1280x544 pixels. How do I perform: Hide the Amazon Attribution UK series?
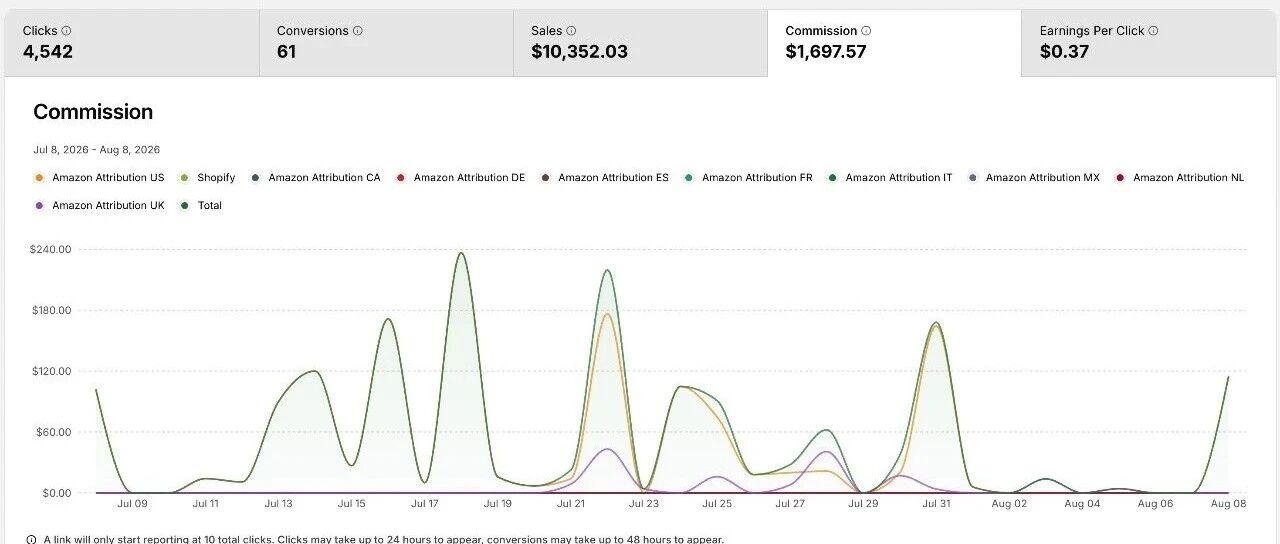[x=99, y=206]
